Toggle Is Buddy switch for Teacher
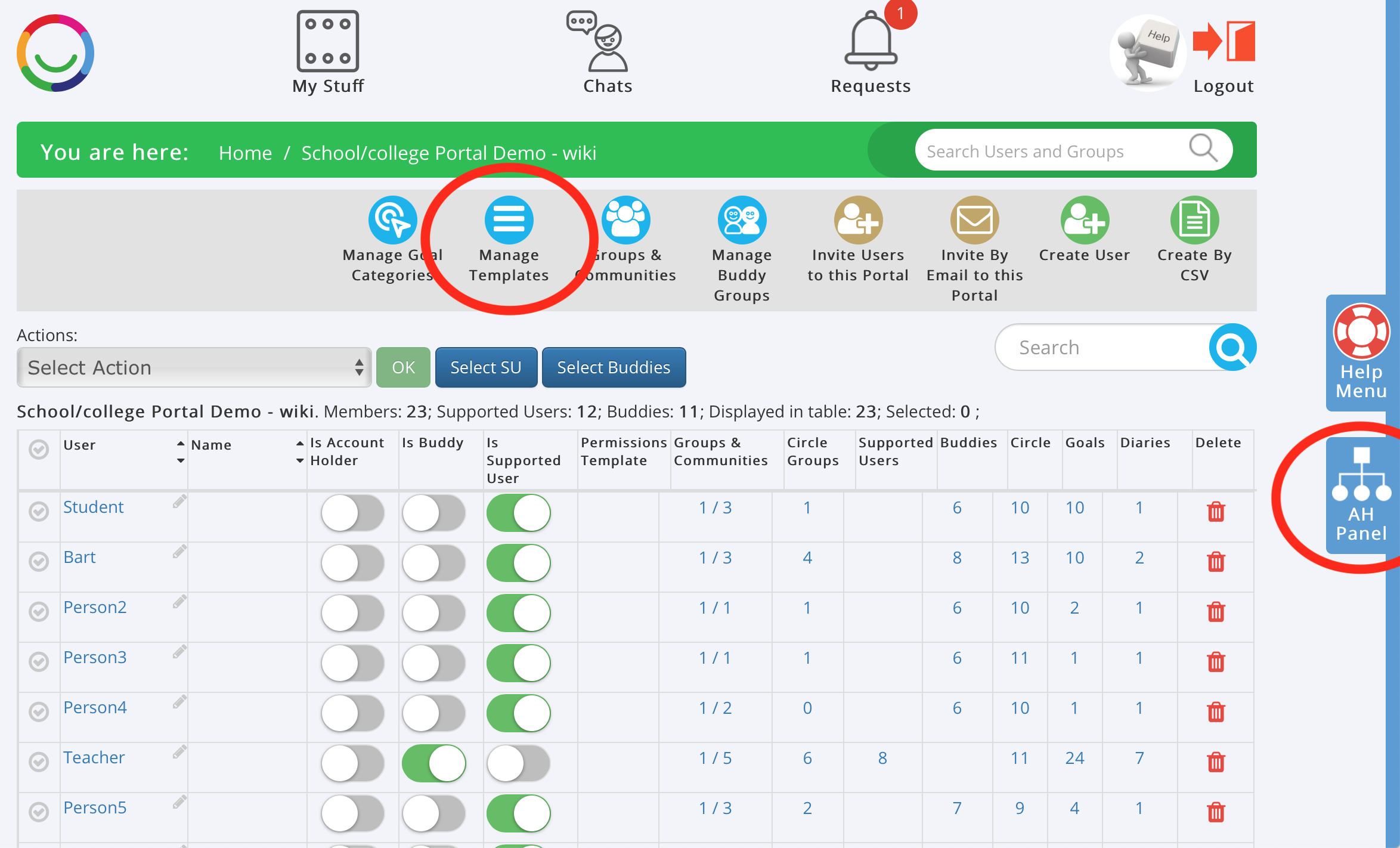This screenshot has height=848, width=1400. click(x=433, y=763)
